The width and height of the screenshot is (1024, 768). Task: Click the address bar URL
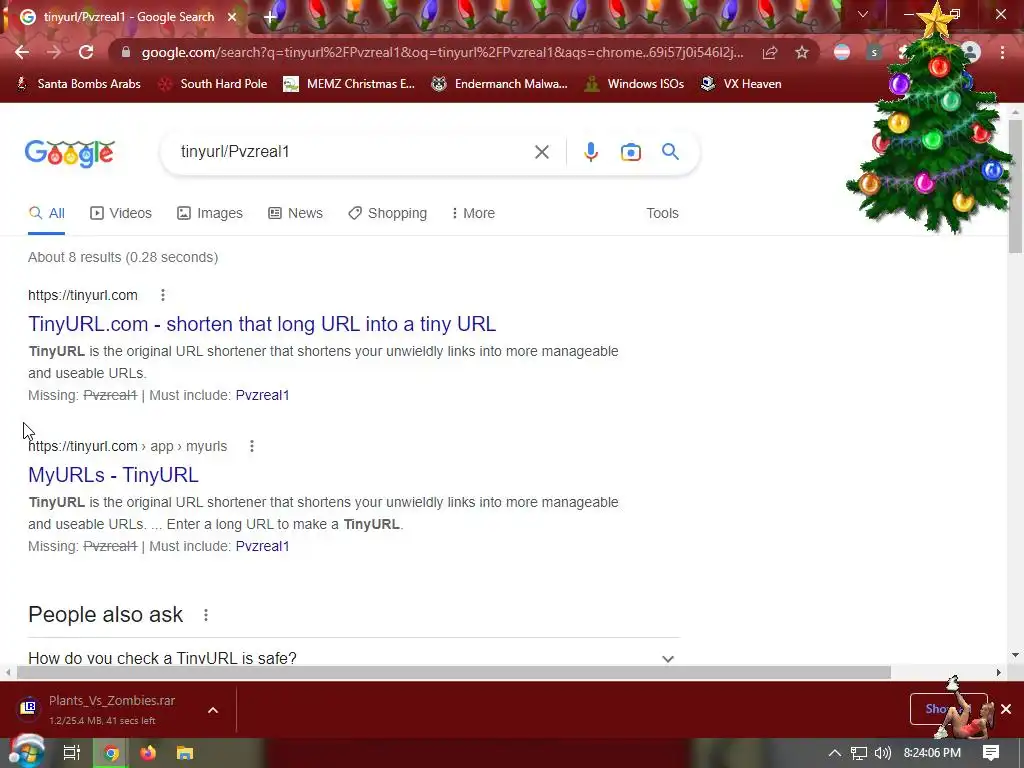point(442,52)
